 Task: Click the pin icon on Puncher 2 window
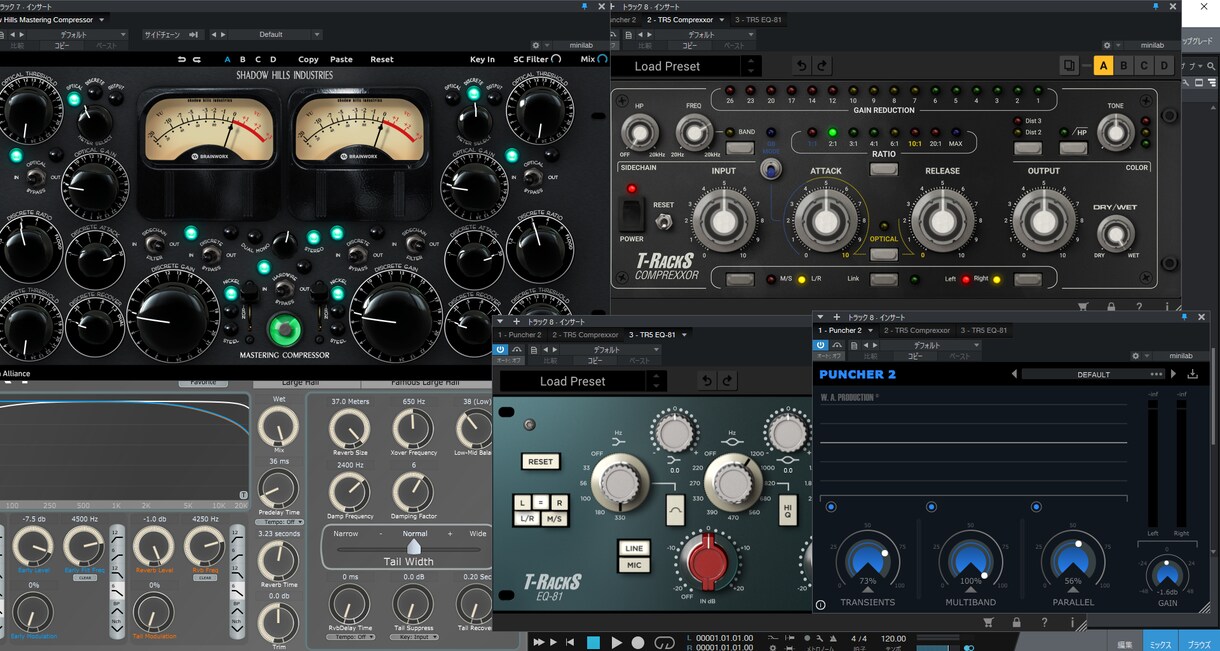tap(1184, 317)
